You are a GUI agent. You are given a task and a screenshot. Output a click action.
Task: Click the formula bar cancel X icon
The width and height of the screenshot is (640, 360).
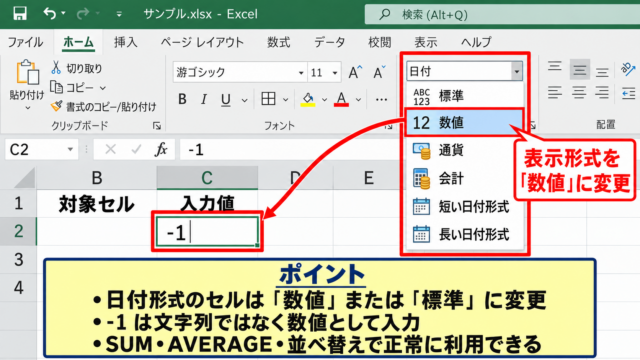110,149
